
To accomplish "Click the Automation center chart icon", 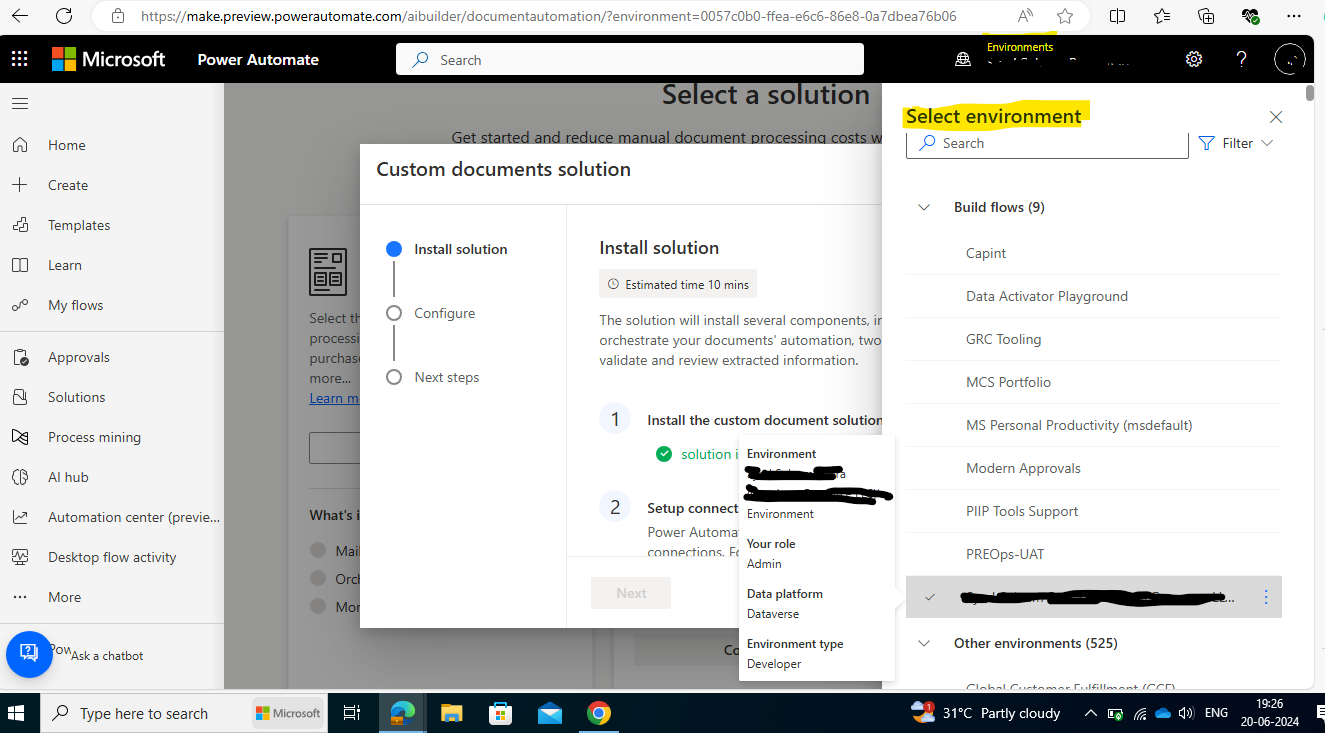I will (20, 517).
